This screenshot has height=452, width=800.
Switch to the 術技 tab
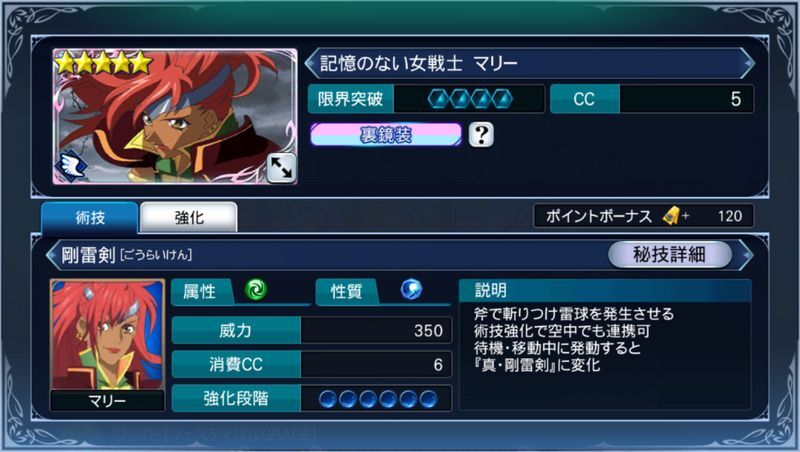[x=90, y=218]
